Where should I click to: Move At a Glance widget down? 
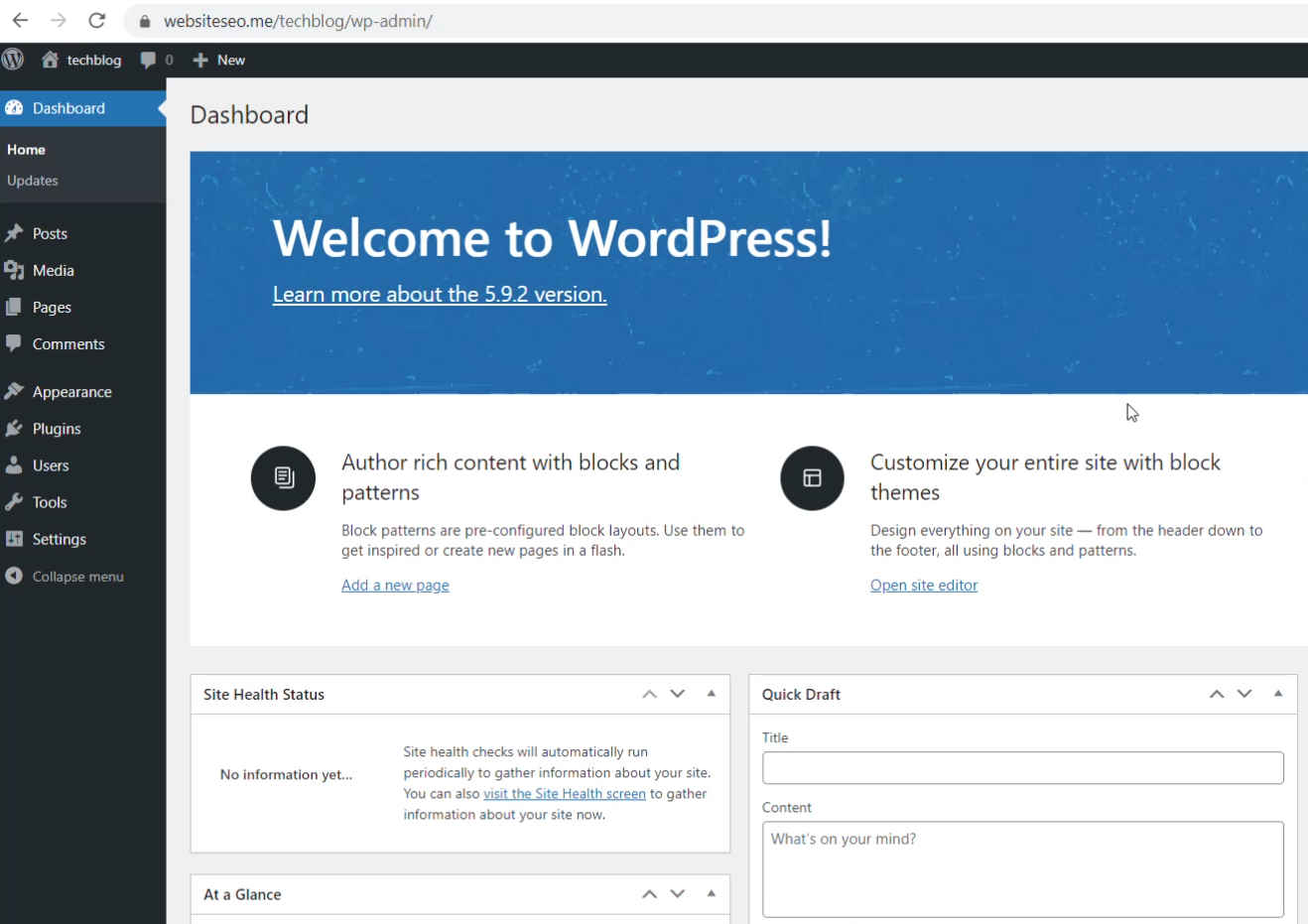click(678, 894)
